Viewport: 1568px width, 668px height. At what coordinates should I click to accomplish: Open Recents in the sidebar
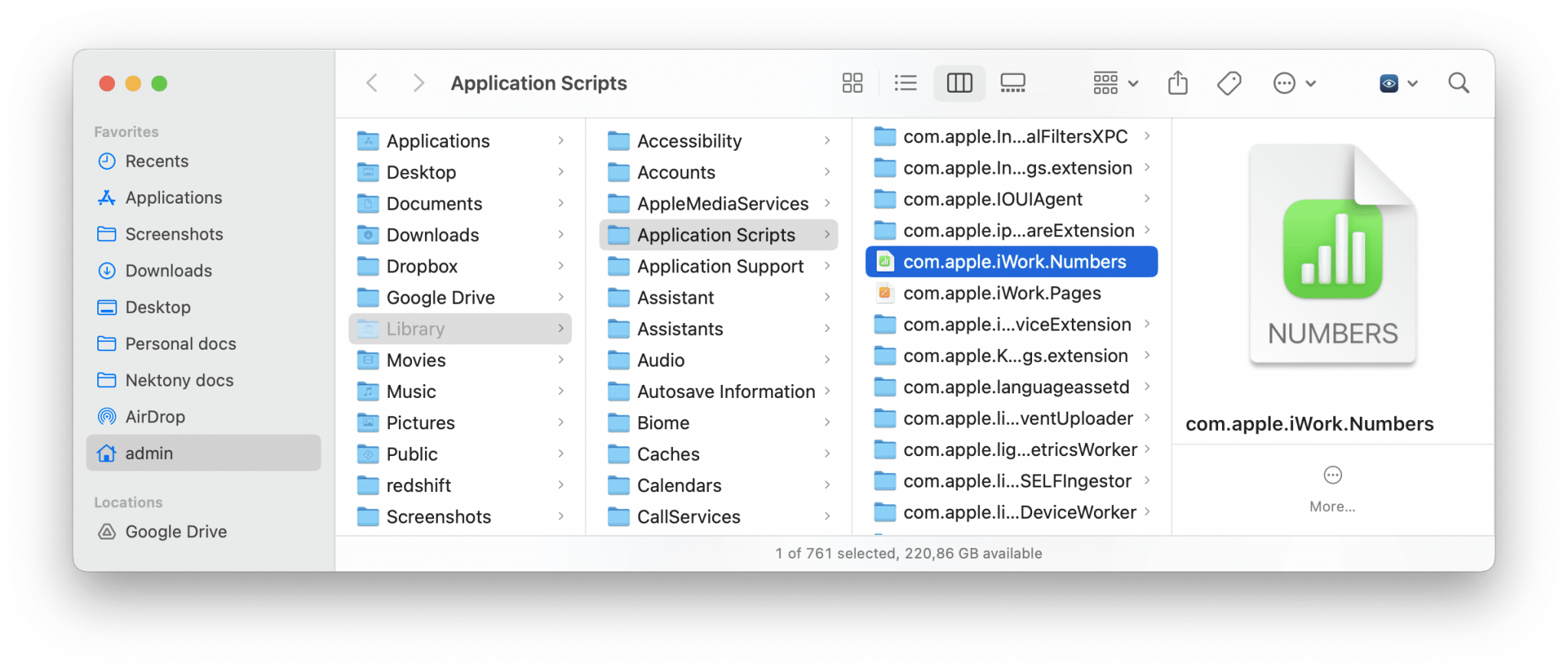203,161
